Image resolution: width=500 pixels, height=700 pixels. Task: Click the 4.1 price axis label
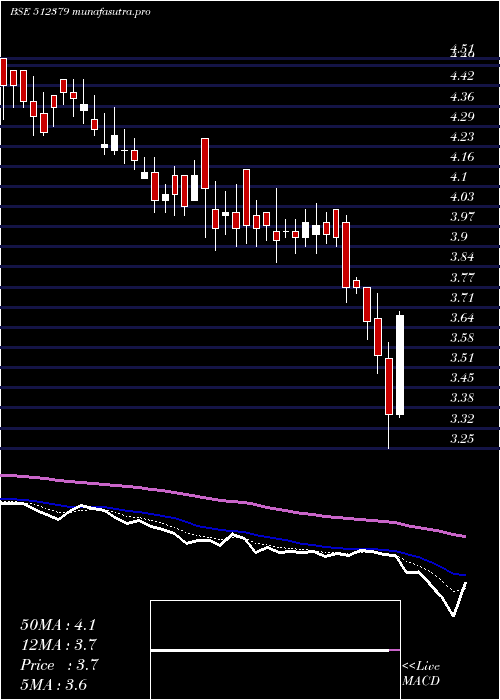pyautogui.click(x=458, y=177)
